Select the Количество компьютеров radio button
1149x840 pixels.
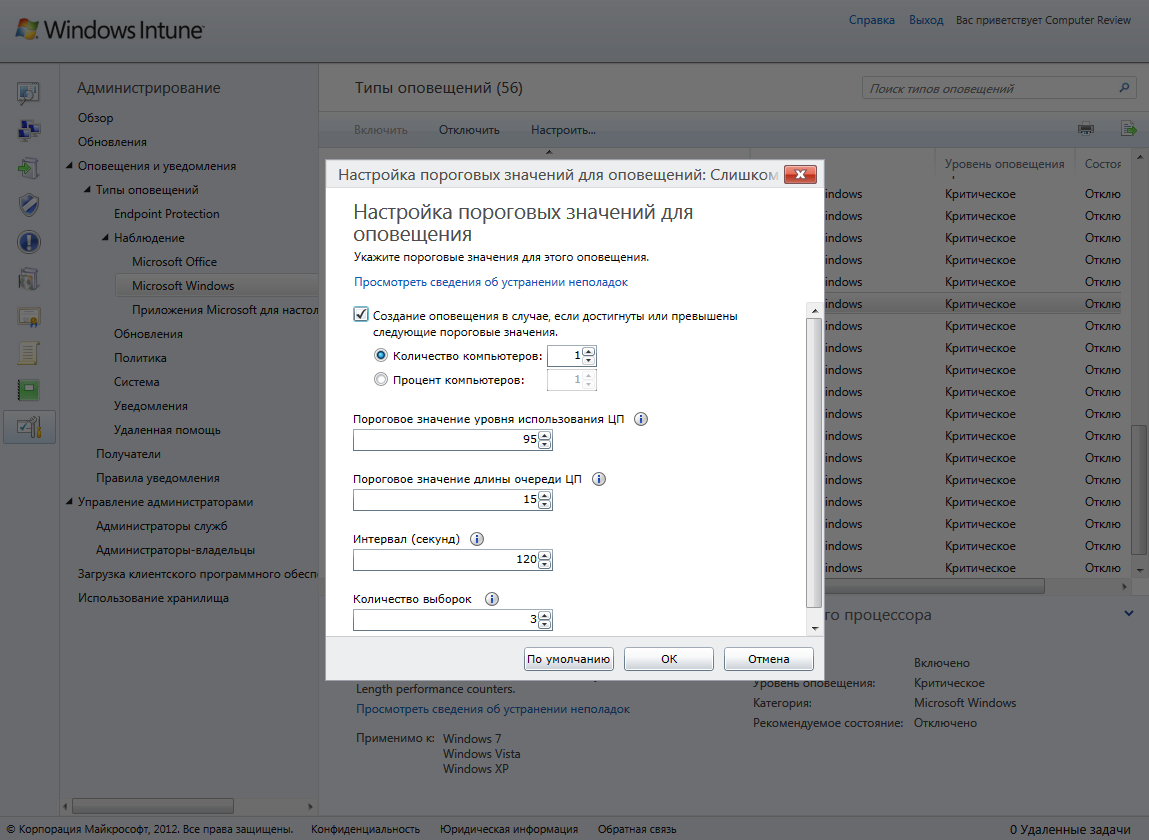click(x=381, y=355)
